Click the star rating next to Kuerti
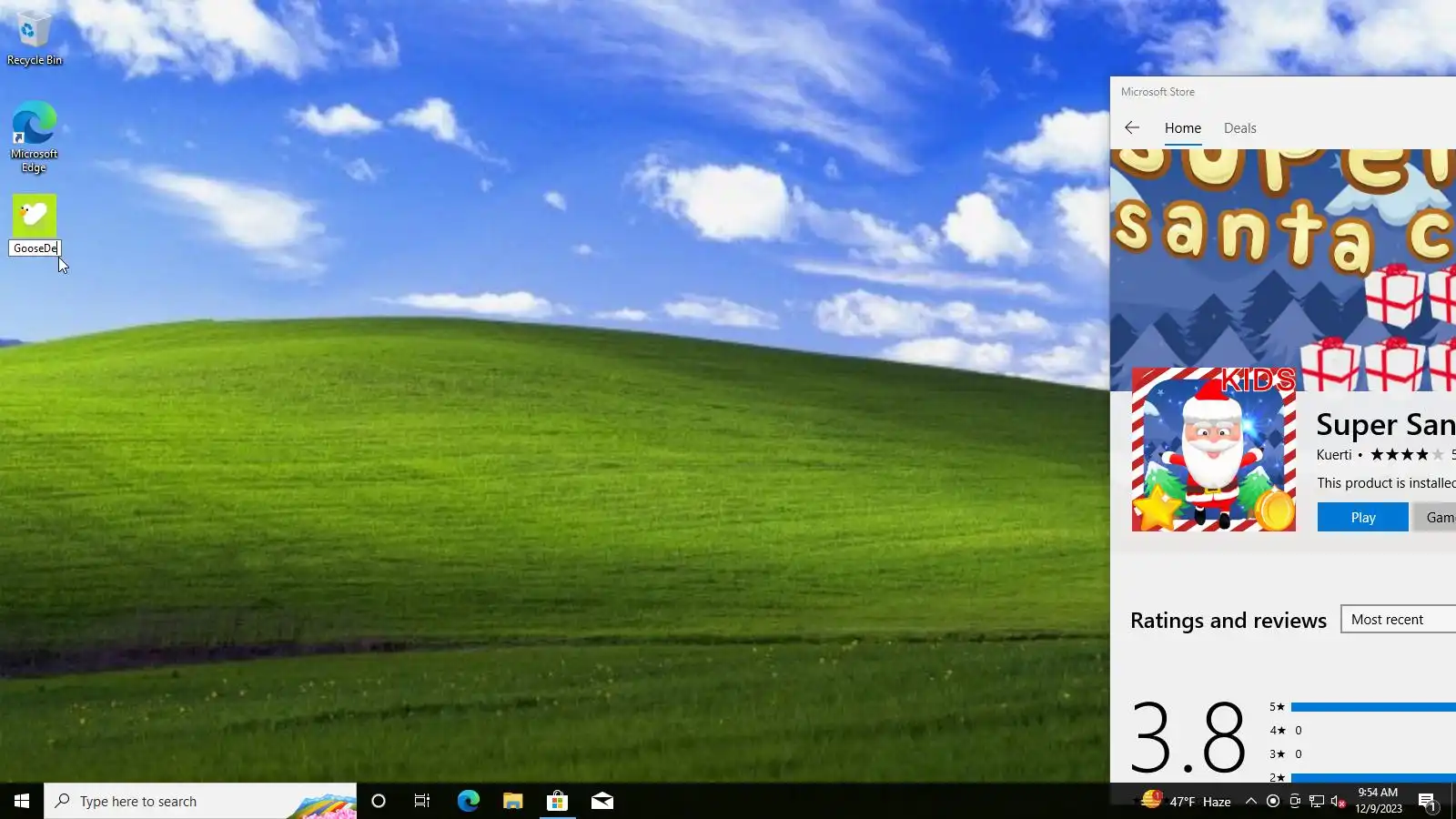The height and width of the screenshot is (819, 1456). 1407,455
